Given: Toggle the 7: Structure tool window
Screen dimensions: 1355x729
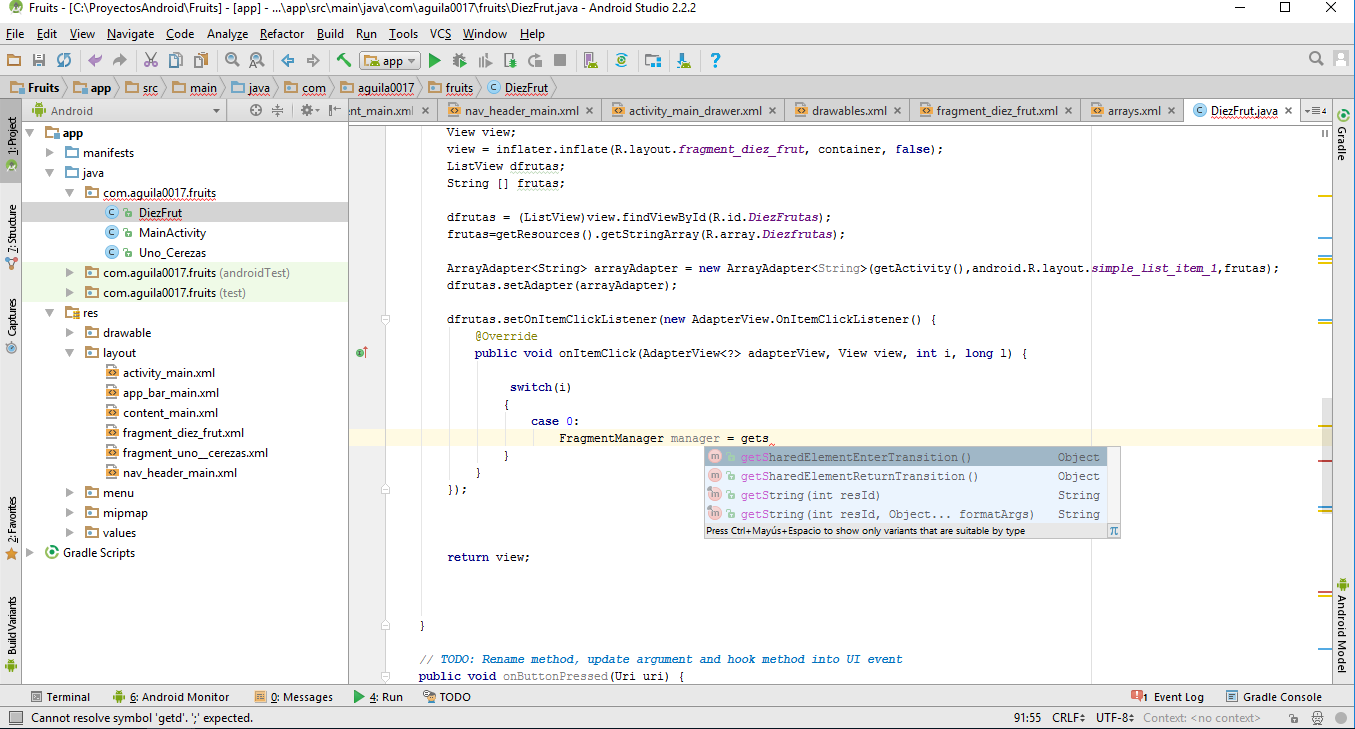Looking at the screenshot, I should [x=11, y=237].
